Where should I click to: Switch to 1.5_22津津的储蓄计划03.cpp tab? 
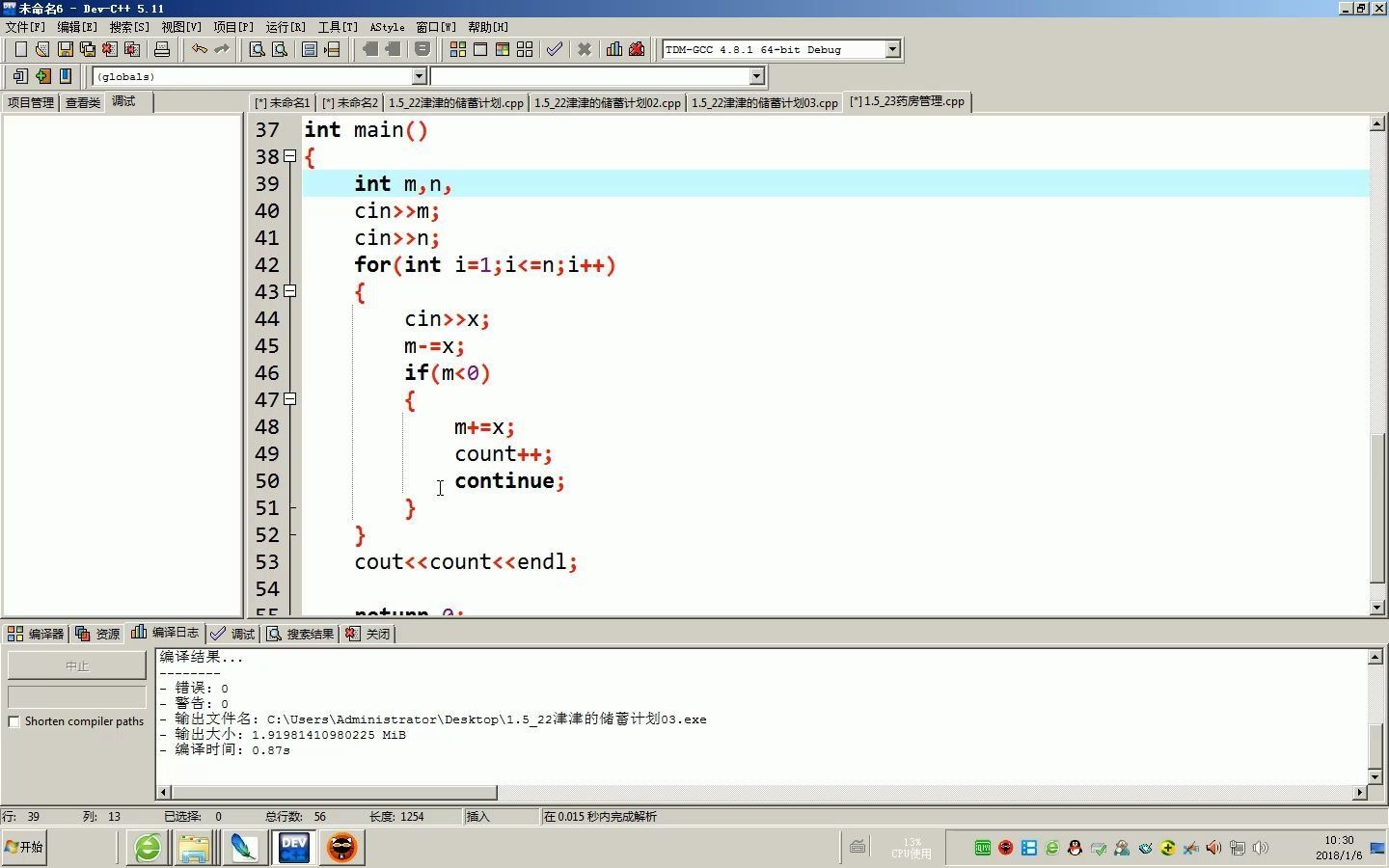(x=765, y=102)
